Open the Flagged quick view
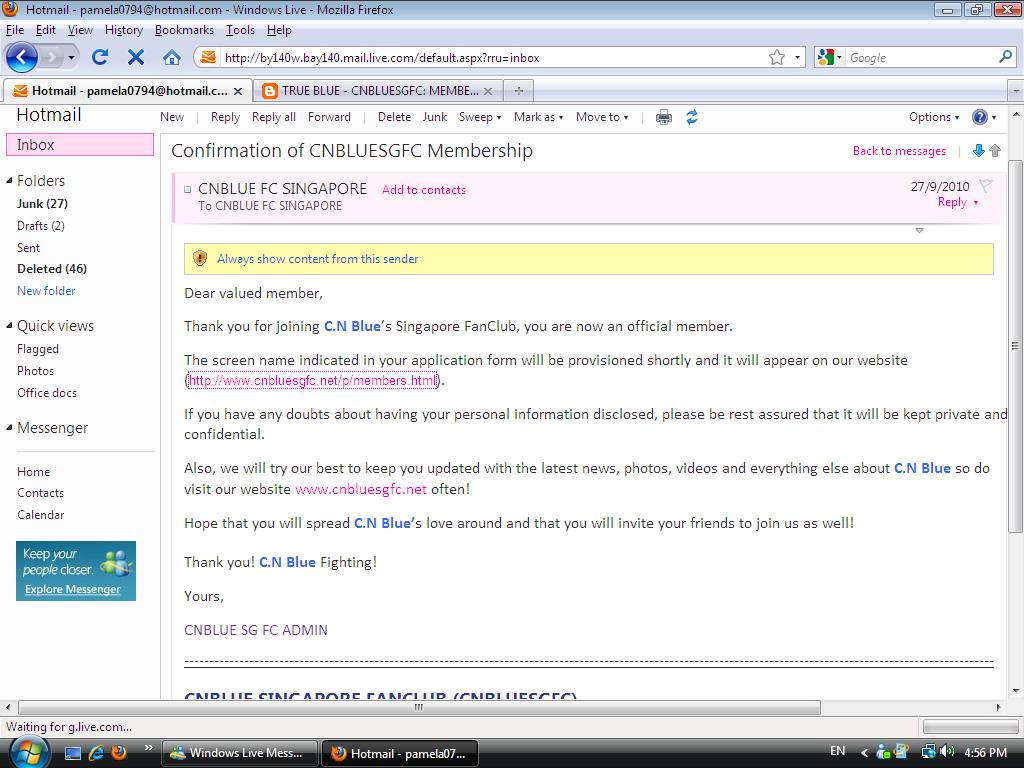This screenshot has height=768, width=1024. [38, 349]
